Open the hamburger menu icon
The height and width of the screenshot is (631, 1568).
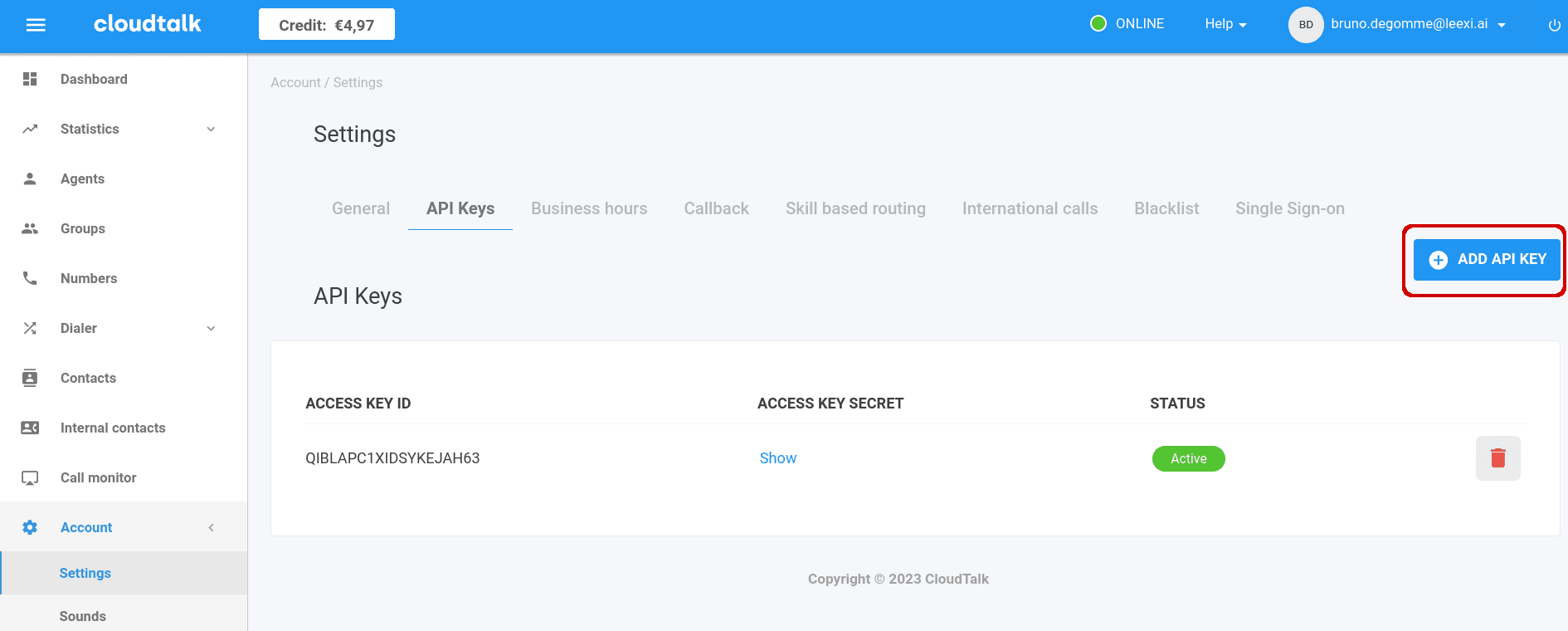coord(36,25)
